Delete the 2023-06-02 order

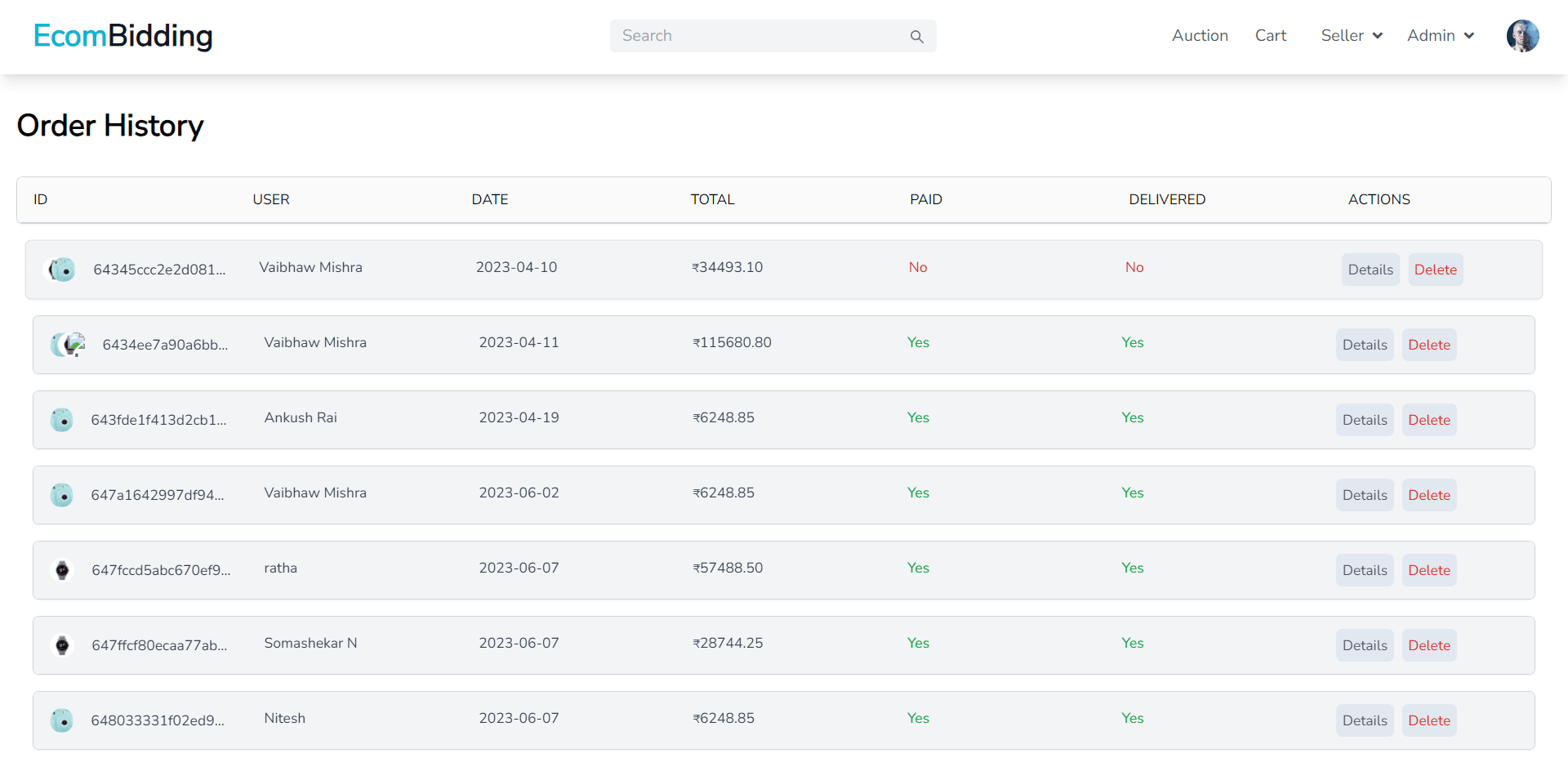point(1429,495)
